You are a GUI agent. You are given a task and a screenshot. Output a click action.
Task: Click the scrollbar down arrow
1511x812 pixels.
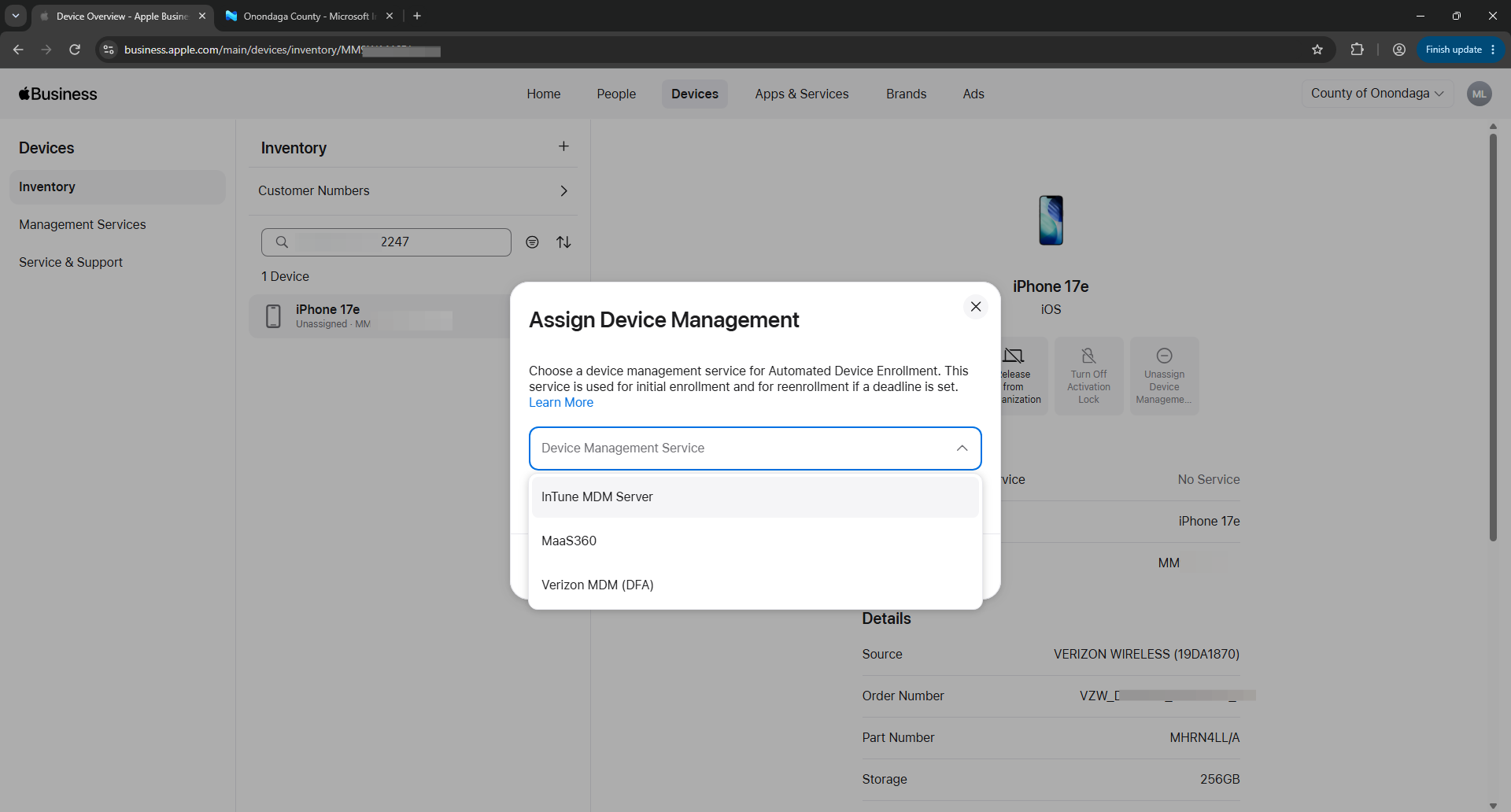point(1493,806)
